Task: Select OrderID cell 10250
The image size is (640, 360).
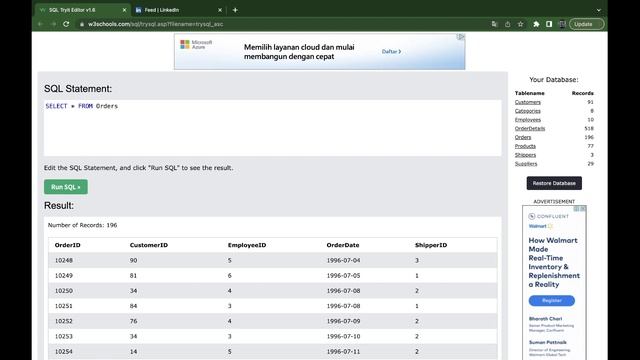Action: (x=64, y=291)
